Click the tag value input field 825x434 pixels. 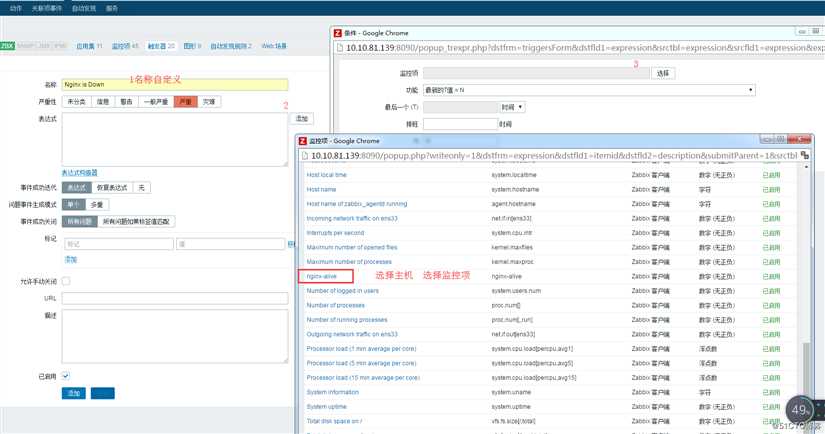tap(231, 244)
